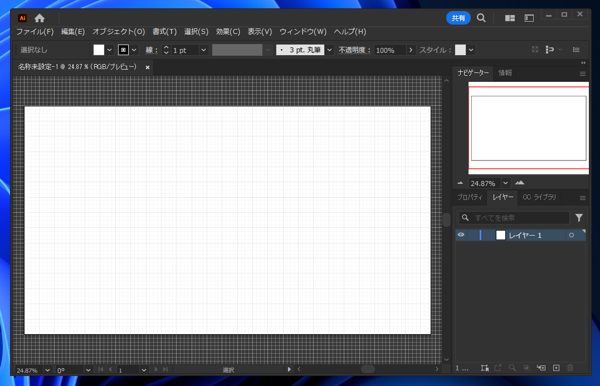Open the workspace switcher icon
The height and width of the screenshot is (386, 600).
(529, 18)
